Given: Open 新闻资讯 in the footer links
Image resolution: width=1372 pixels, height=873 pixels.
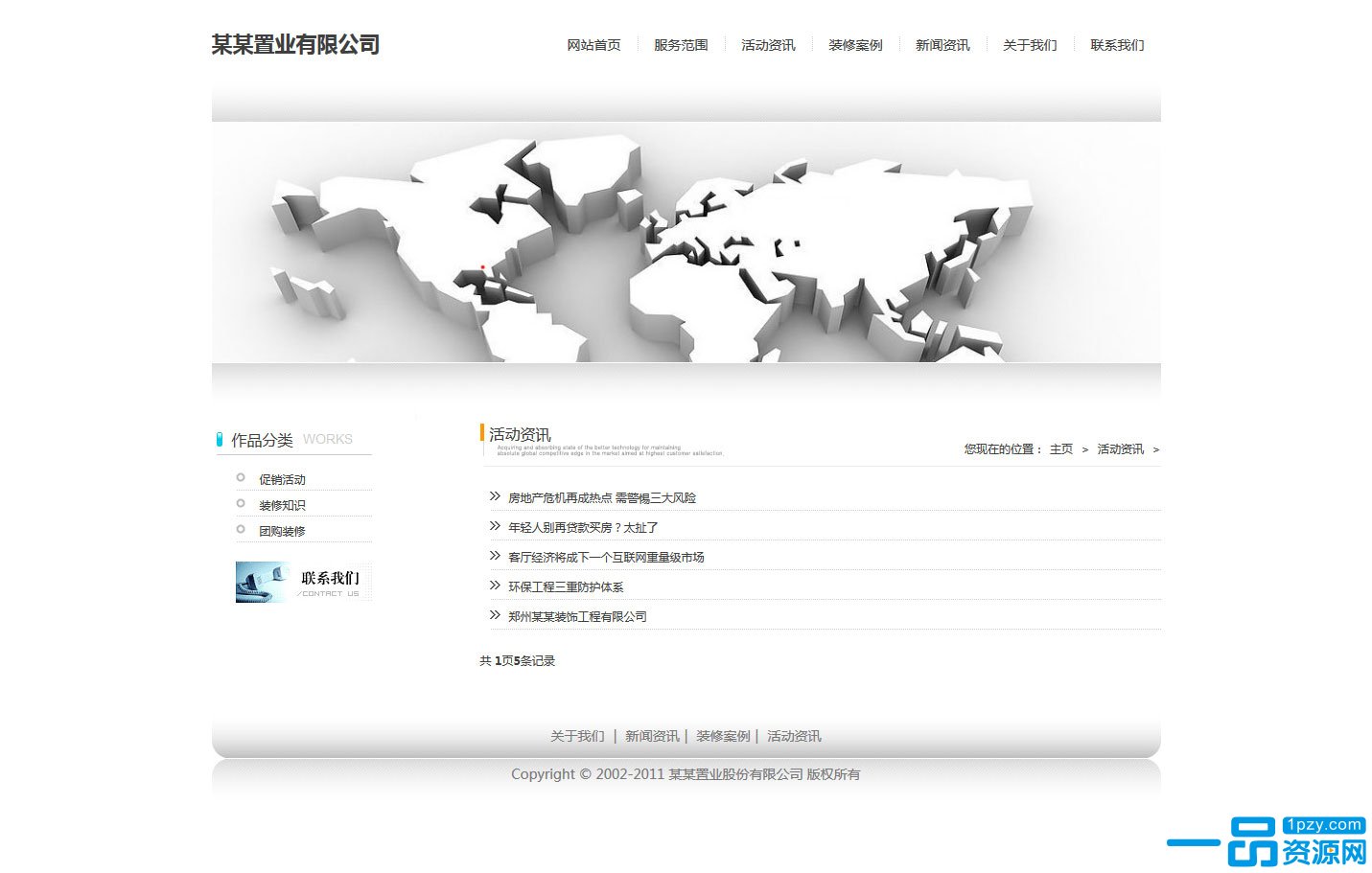Looking at the screenshot, I should pyautogui.click(x=652, y=736).
